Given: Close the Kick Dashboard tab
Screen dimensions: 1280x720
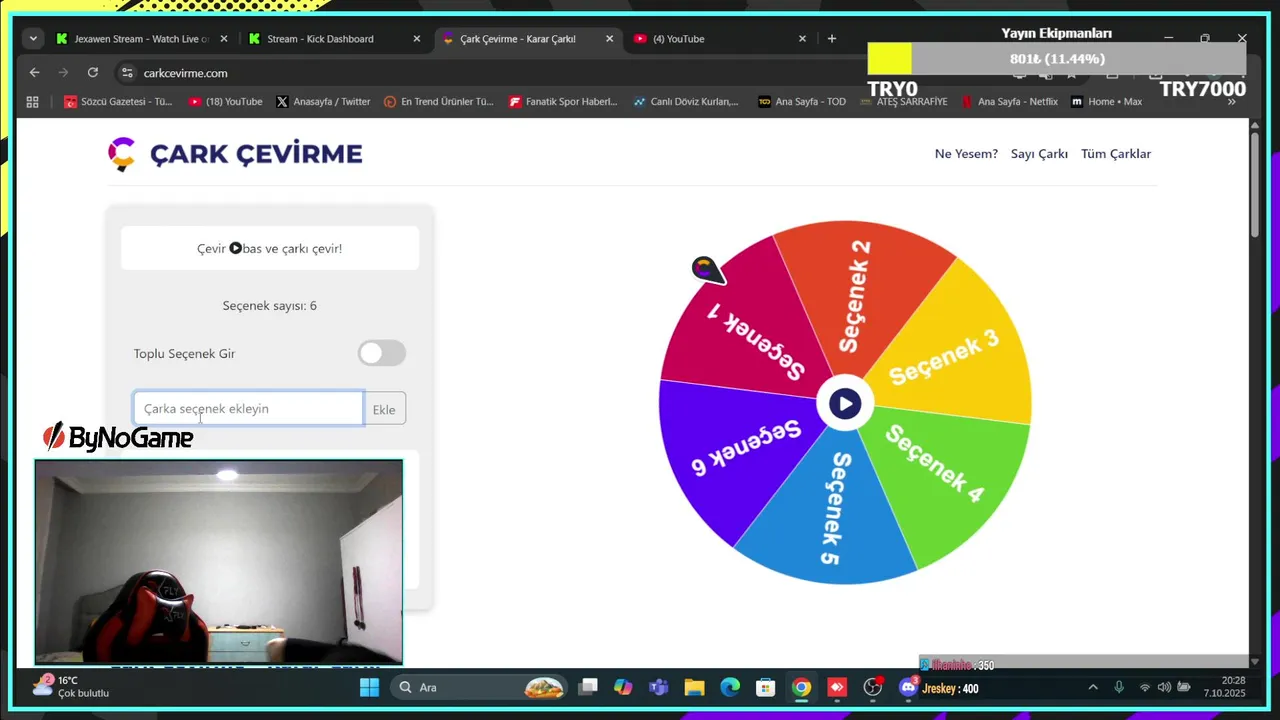Looking at the screenshot, I should 417,39.
